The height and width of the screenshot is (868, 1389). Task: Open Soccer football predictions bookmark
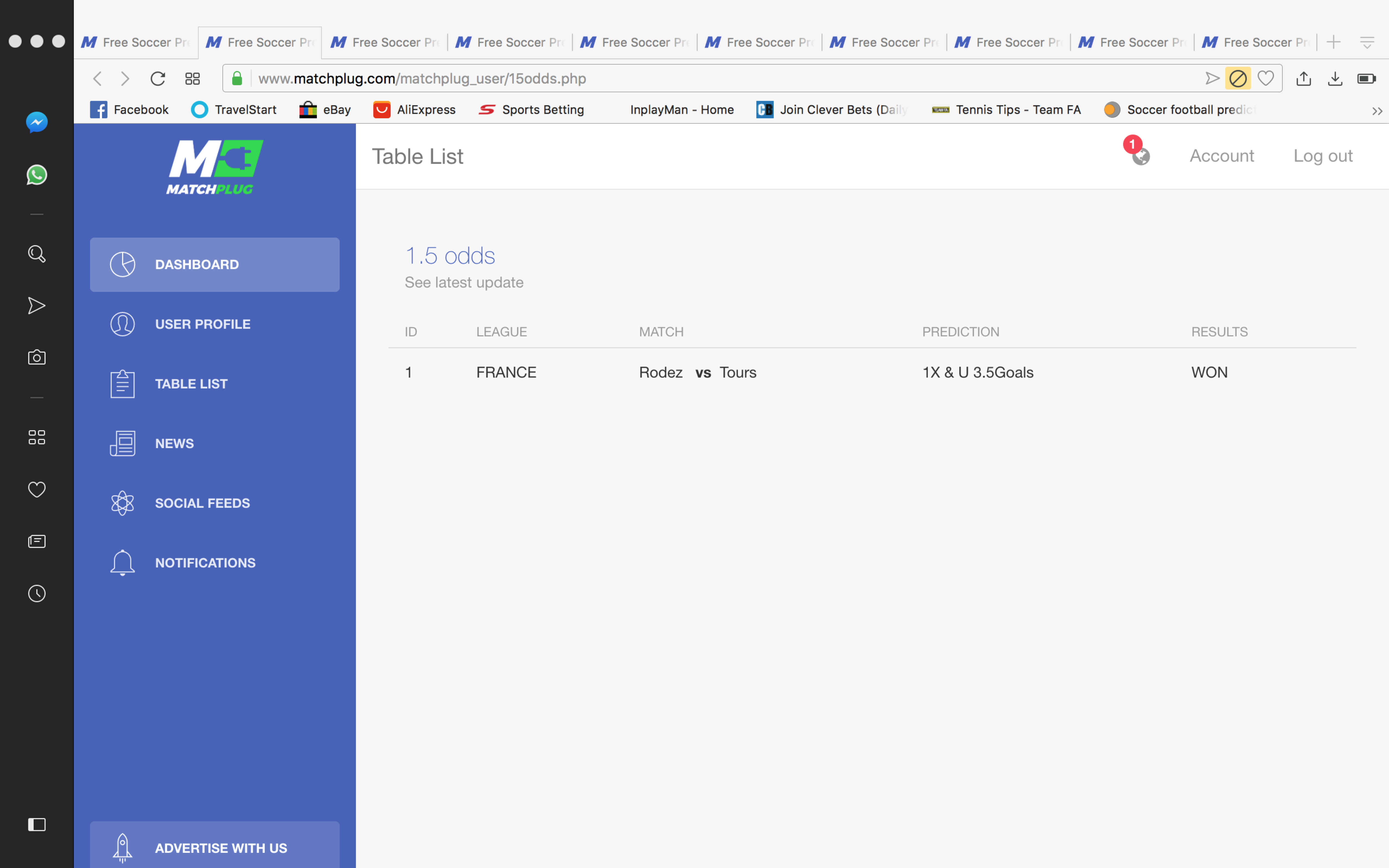pyautogui.click(x=1181, y=110)
